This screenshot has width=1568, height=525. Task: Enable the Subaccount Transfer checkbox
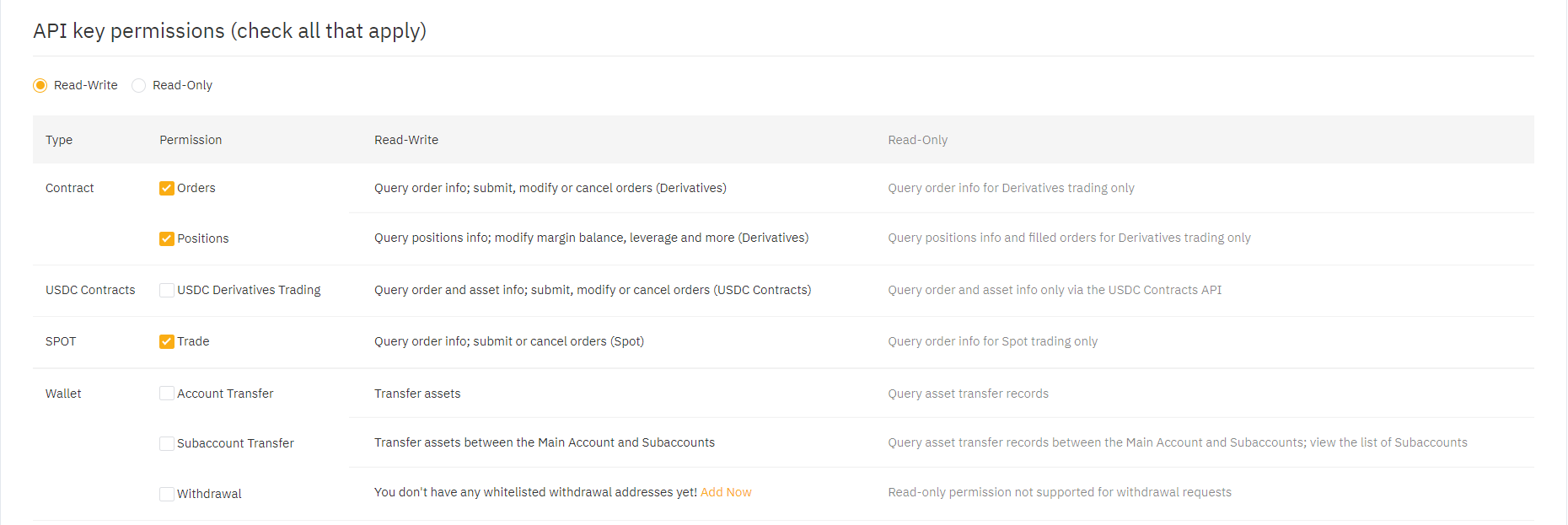click(x=167, y=443)
